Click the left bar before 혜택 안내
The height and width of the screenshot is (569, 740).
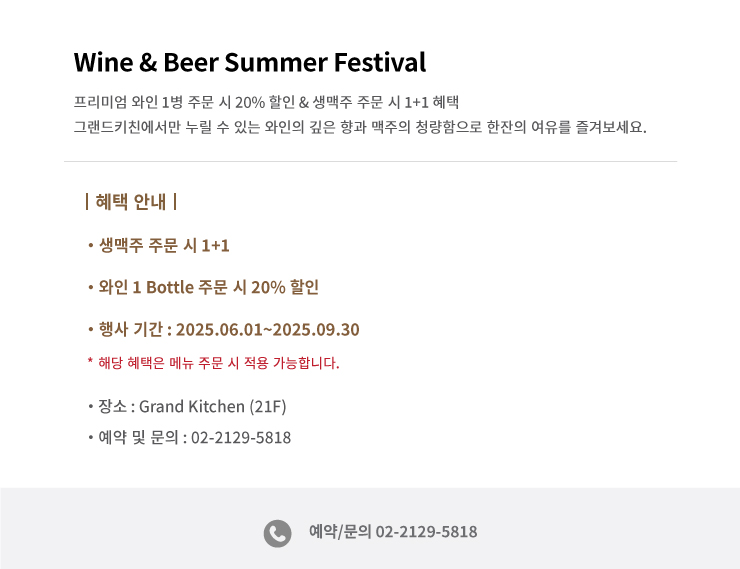[87, 201]
